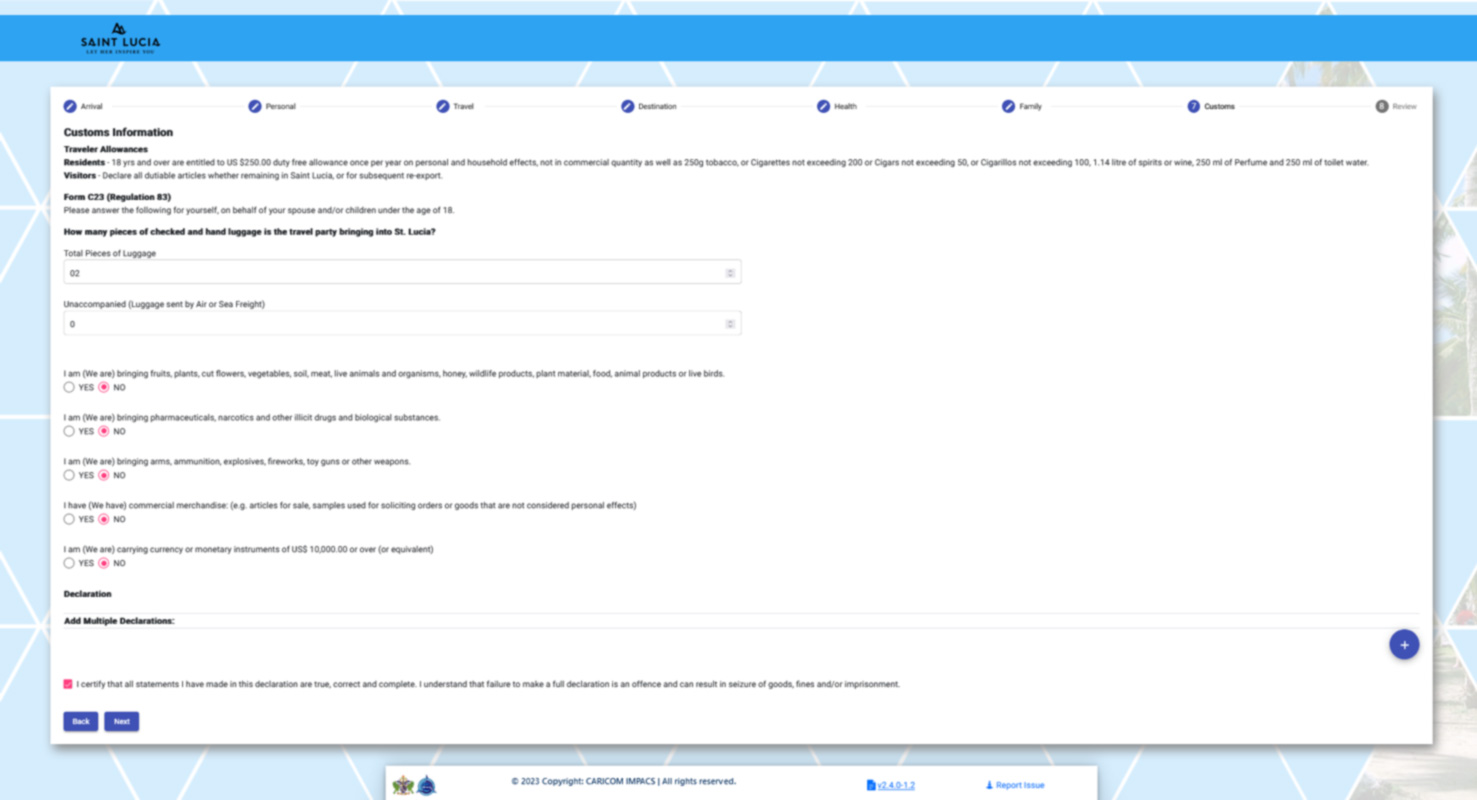Open the Report Issue link
Screen dimensions: 1477x800
click(x=1015, y=785)
